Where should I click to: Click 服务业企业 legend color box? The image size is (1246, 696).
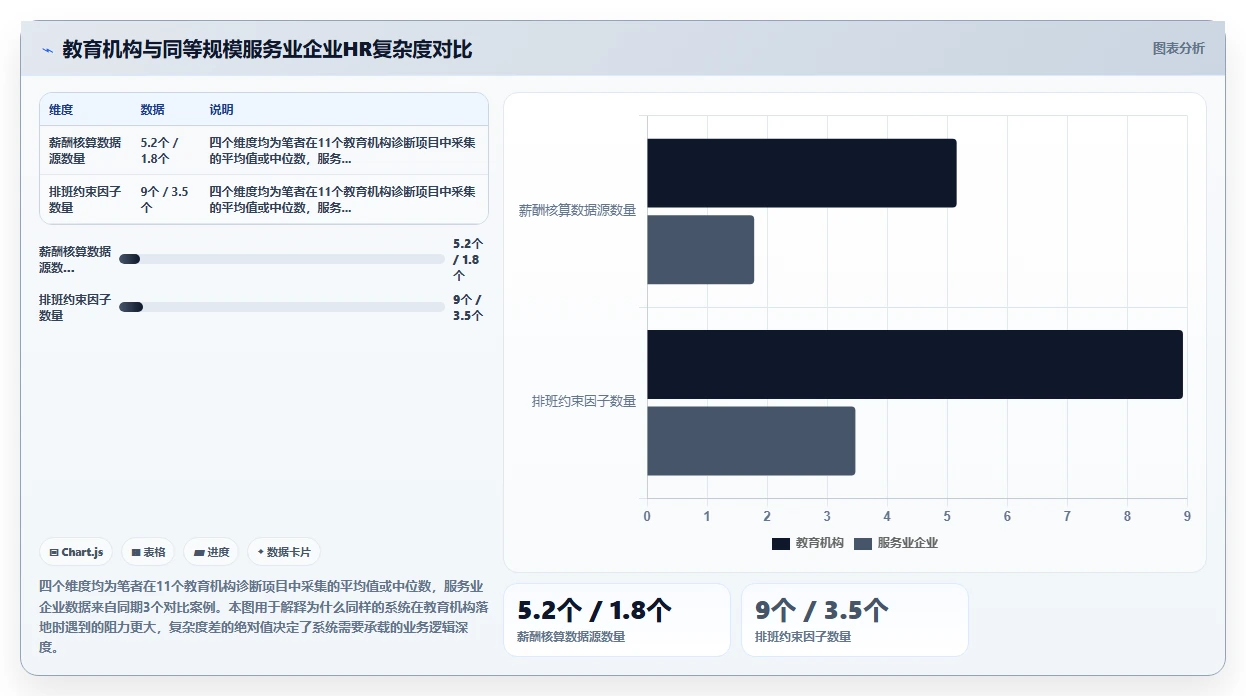click(863, 543)
